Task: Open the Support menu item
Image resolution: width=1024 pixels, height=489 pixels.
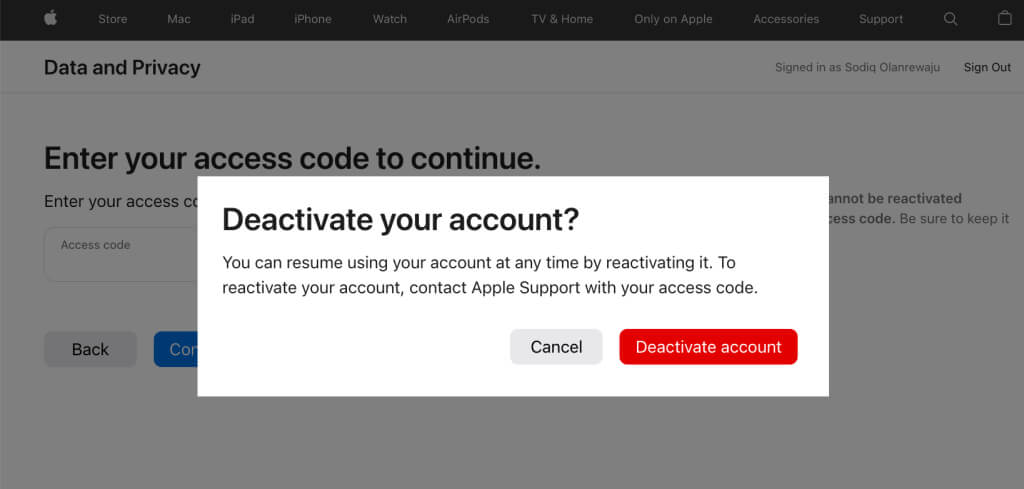Action: tap(881, 19)
